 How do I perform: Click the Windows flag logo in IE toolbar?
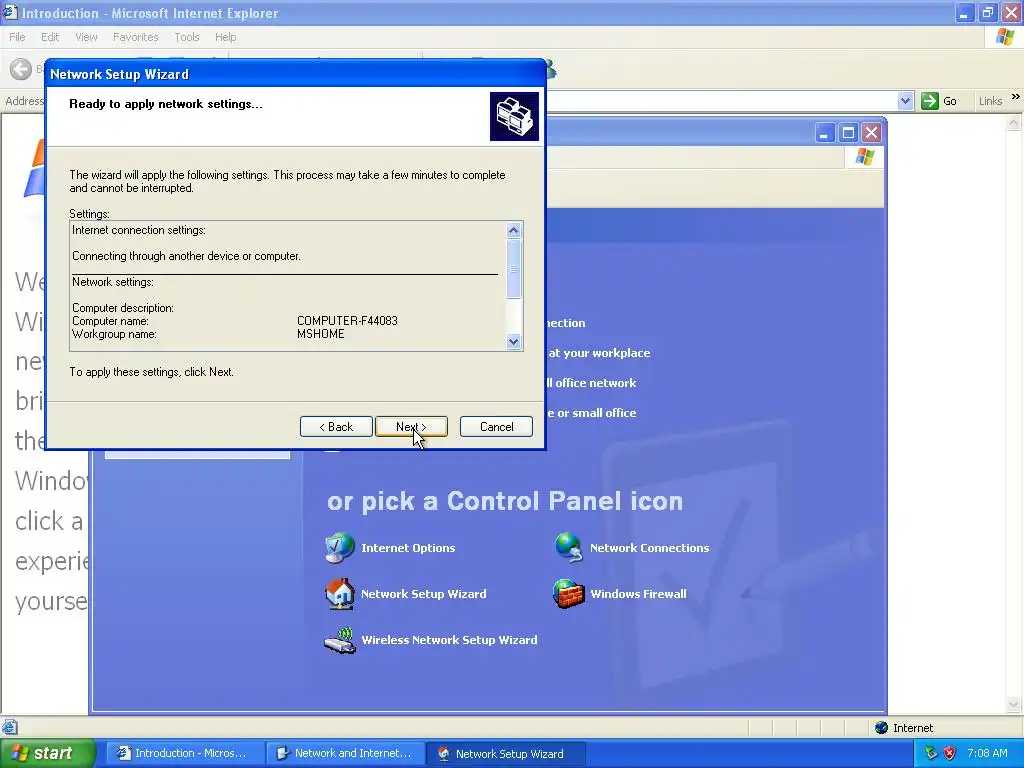[x=1005, y=37]
